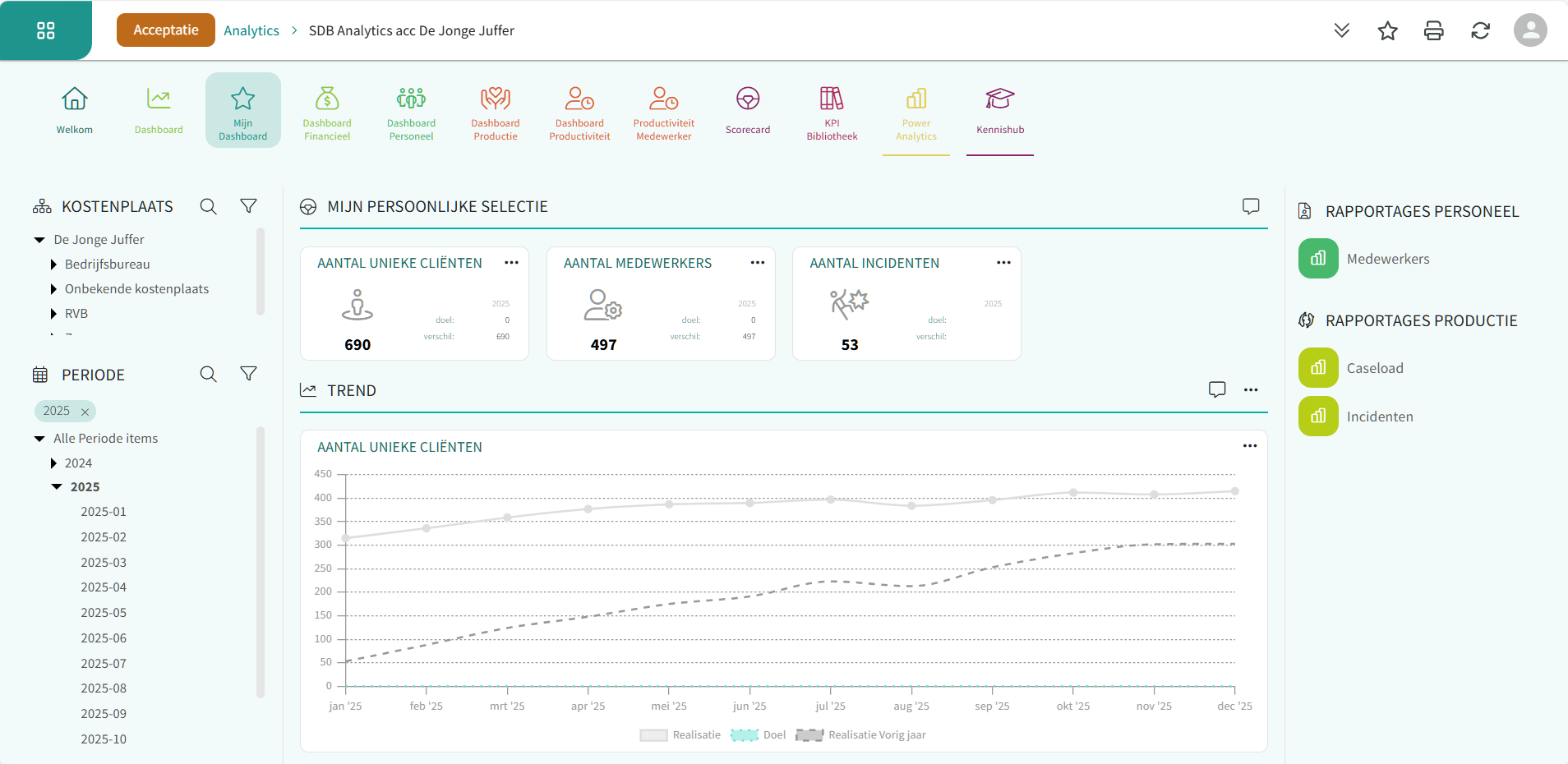Open comment icon for Mijn Persoonlijke Selectie
This screenshot has width=1568, height=764.
click(1250, 206)
